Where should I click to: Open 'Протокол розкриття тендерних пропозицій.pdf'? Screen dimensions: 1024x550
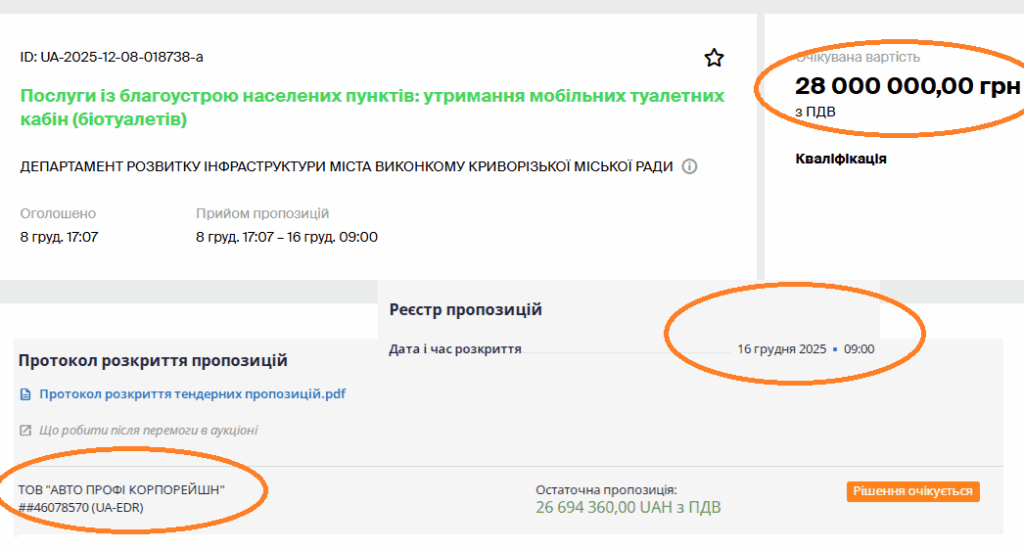pyautogui.click(x=192, y=394)
